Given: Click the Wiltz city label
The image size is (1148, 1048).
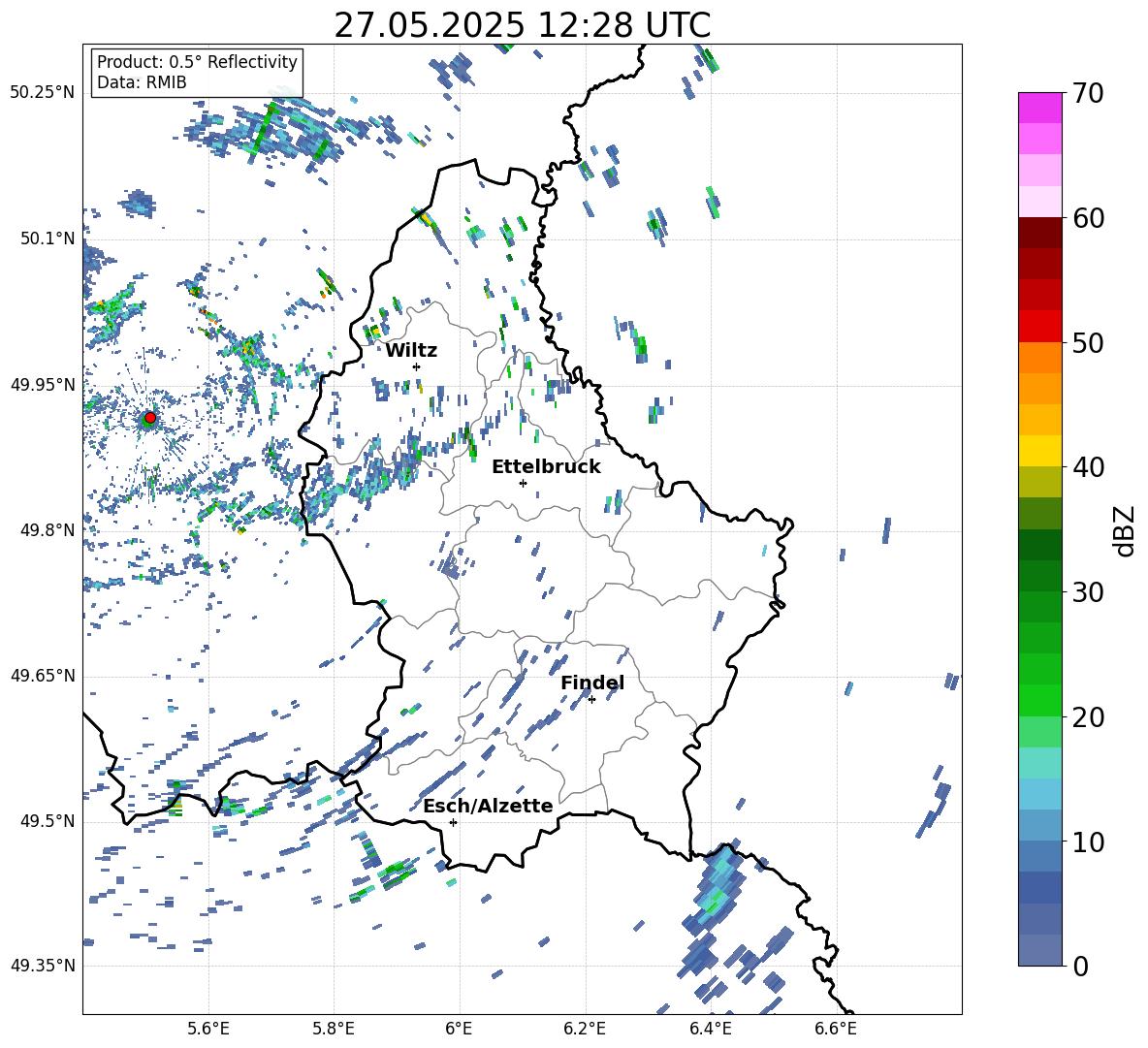Looking at the screenshot, I should pyautogui.click(x=411, y=351).
